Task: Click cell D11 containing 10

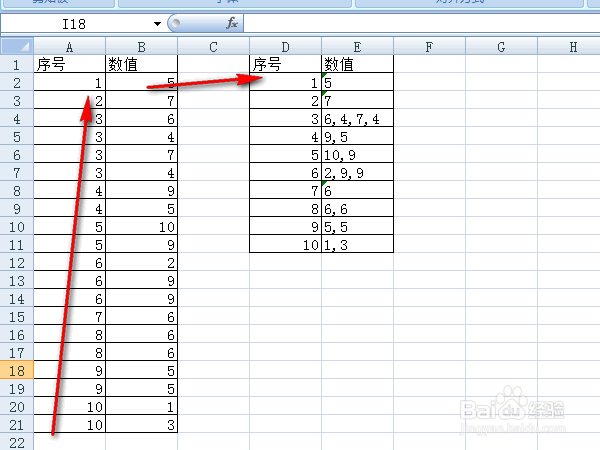Action: point(285,244)
